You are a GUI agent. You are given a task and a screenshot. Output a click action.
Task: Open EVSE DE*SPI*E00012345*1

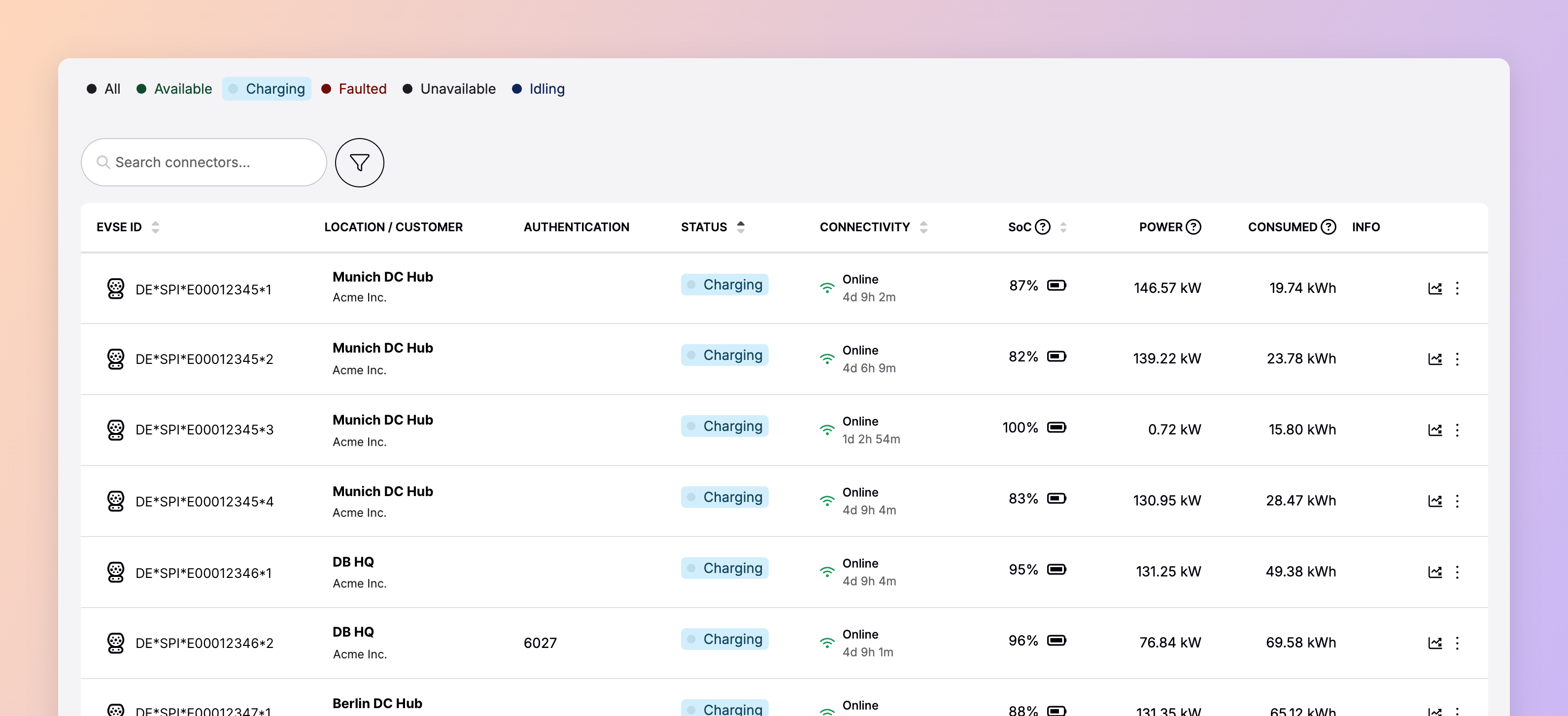pos(204,289)
